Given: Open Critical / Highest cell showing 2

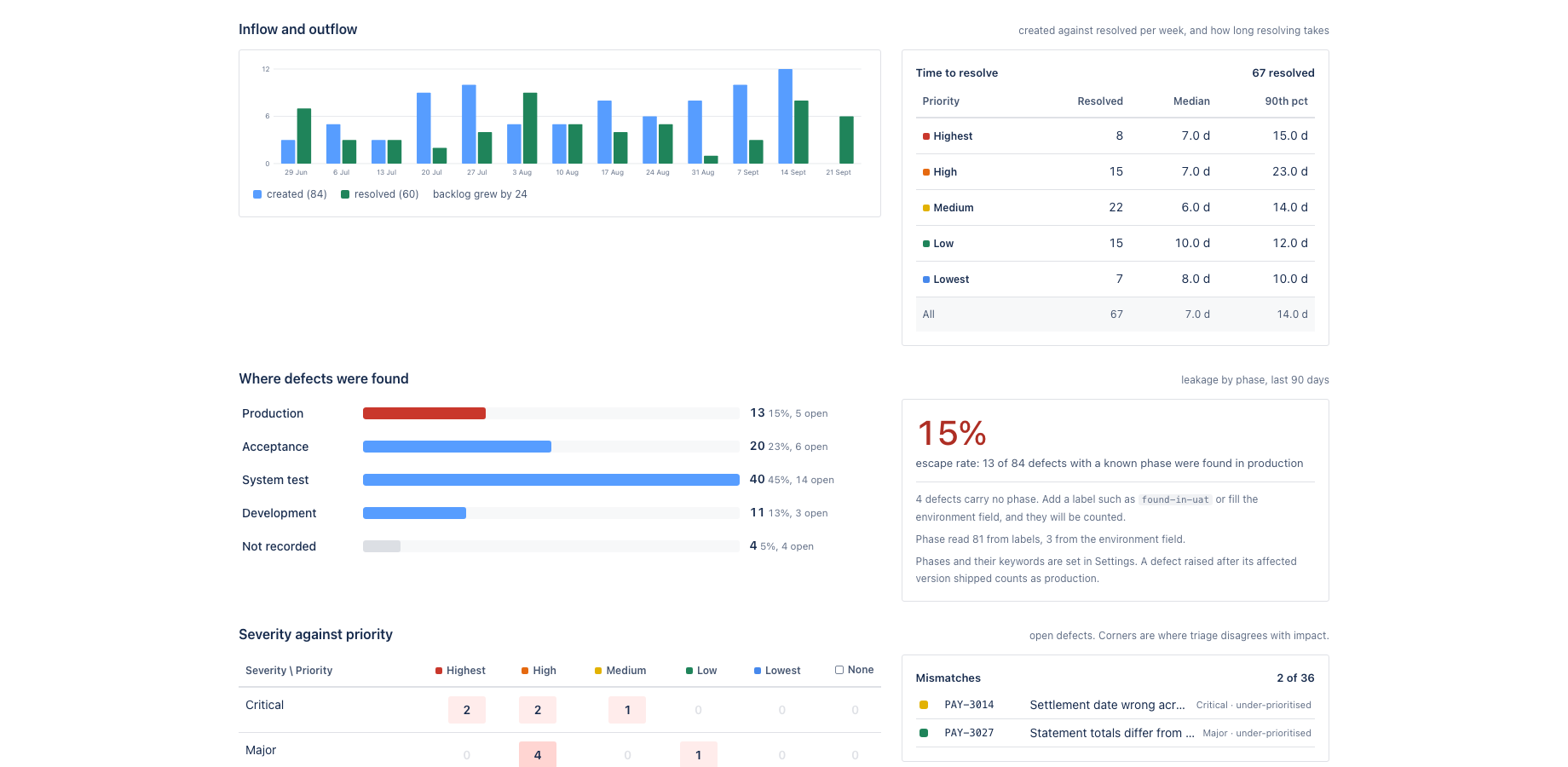Looking at the screenshot, I should click(467, 710).
